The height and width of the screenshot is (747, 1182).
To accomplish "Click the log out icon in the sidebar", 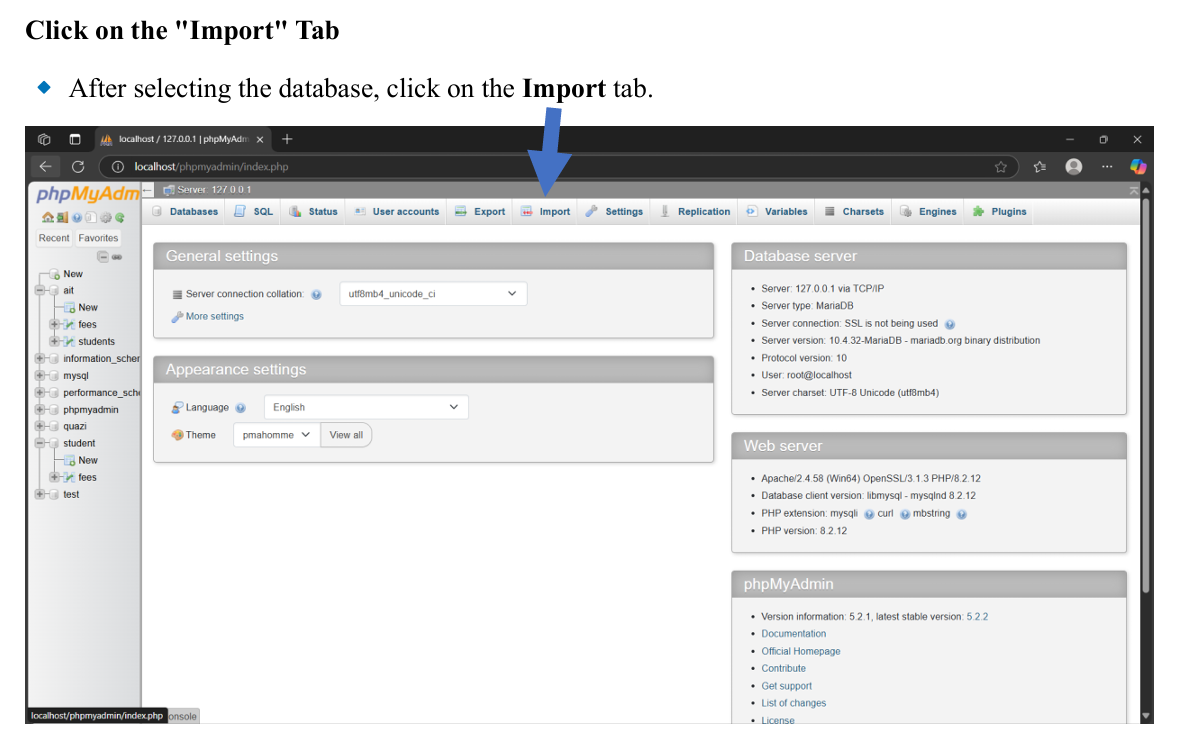I will [x=63, y=217].
